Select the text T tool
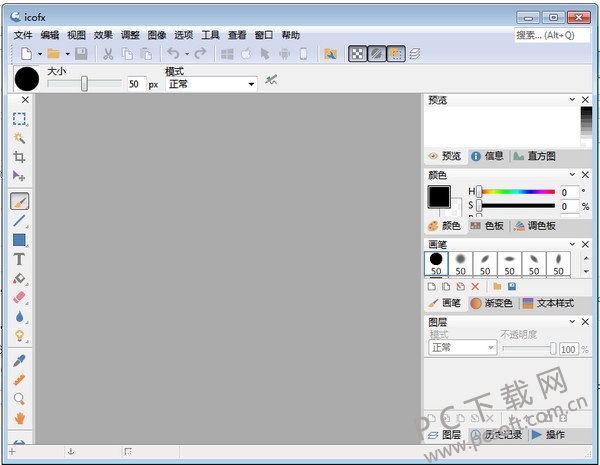Viewport: 600px width, 465px height. tap(19, 259)
